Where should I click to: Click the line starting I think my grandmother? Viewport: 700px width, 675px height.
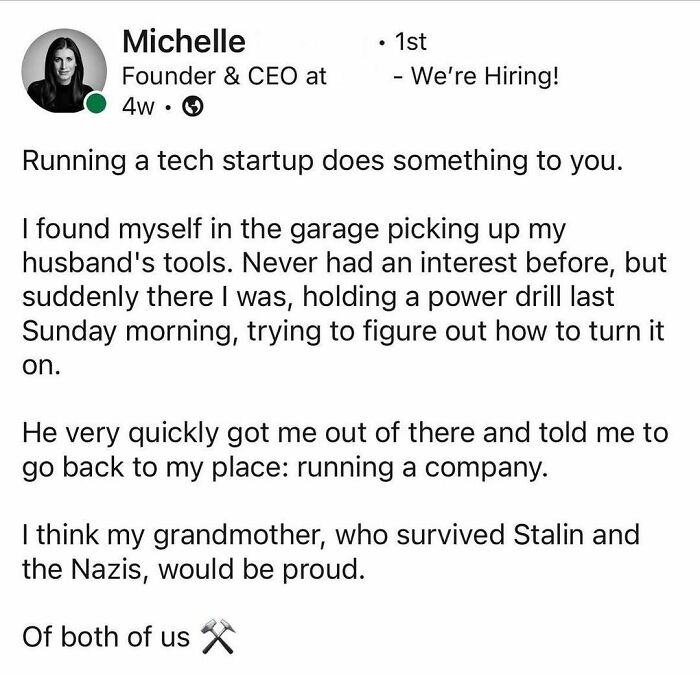point(331,535)
